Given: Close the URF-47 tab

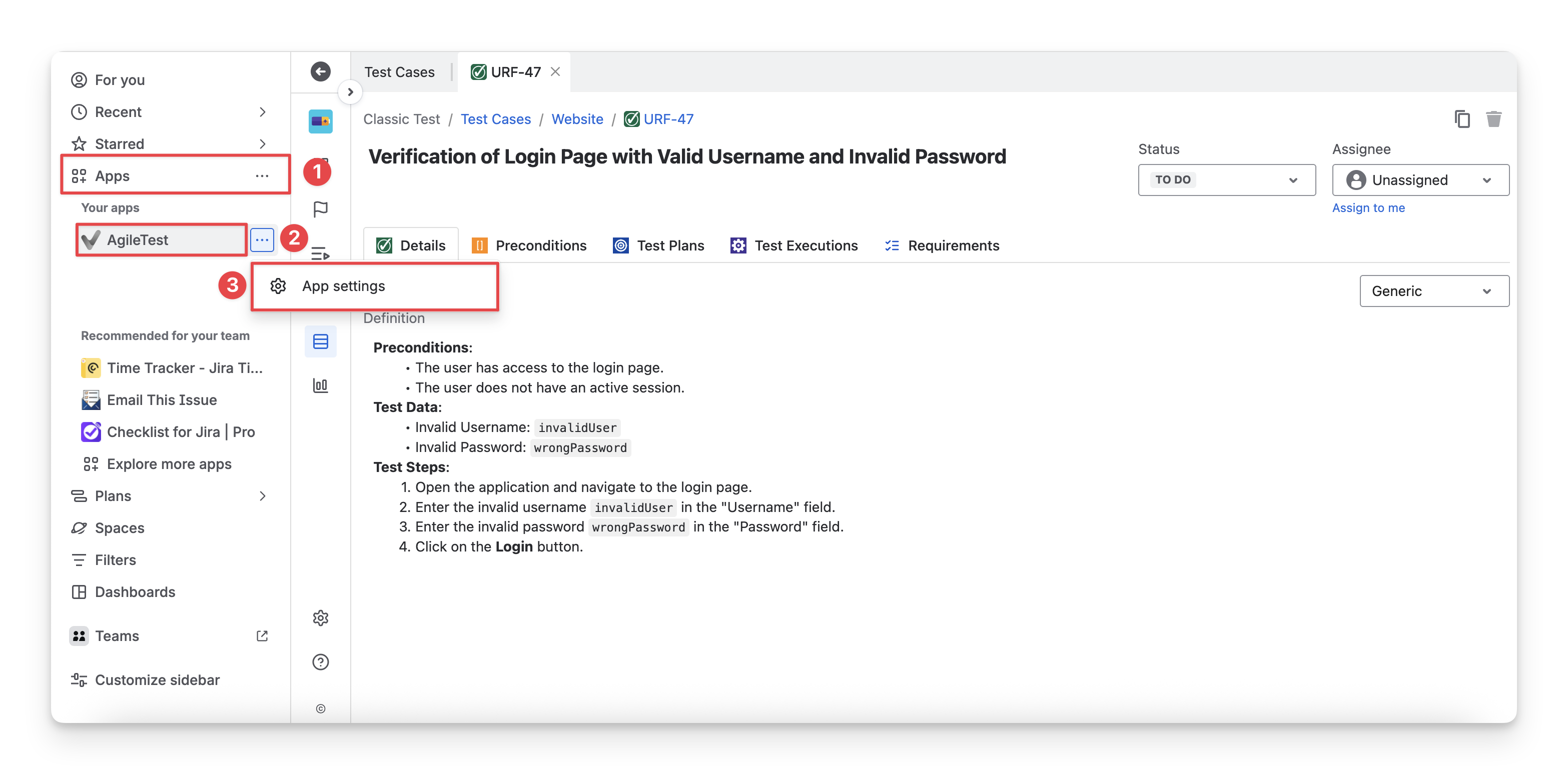Looking at the screenshot, I should click(555, 72).
